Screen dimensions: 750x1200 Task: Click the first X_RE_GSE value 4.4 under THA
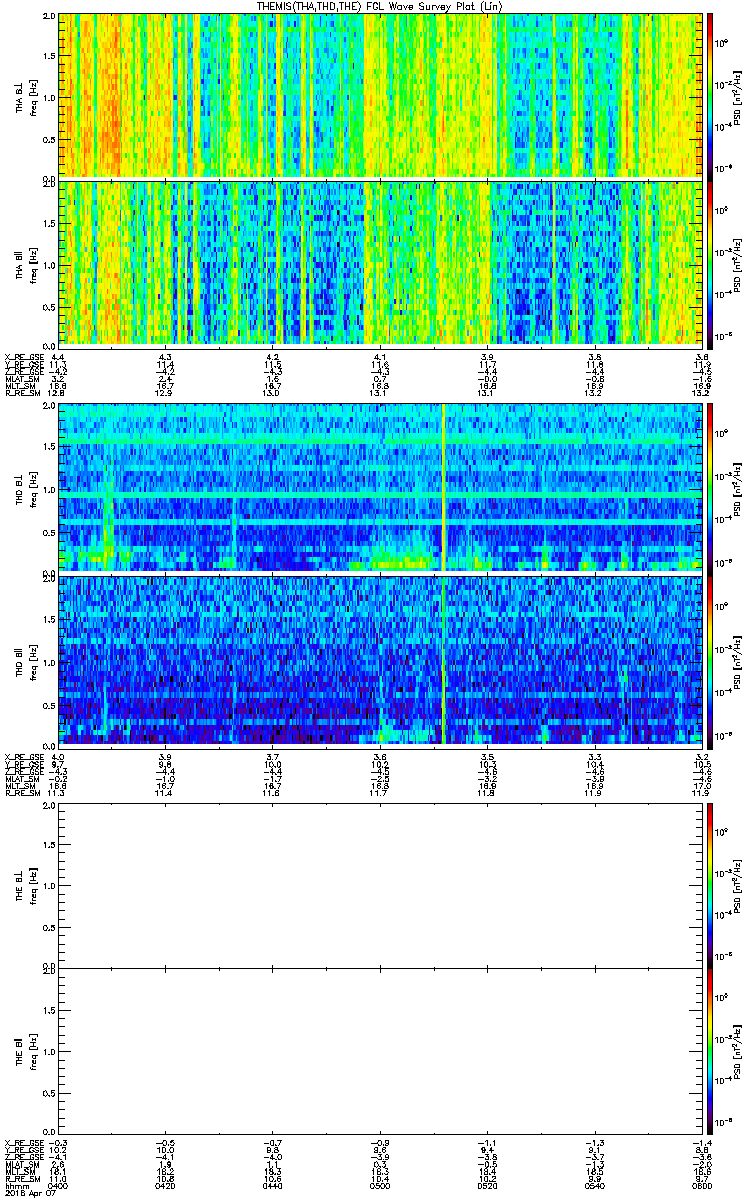(58, 357)
